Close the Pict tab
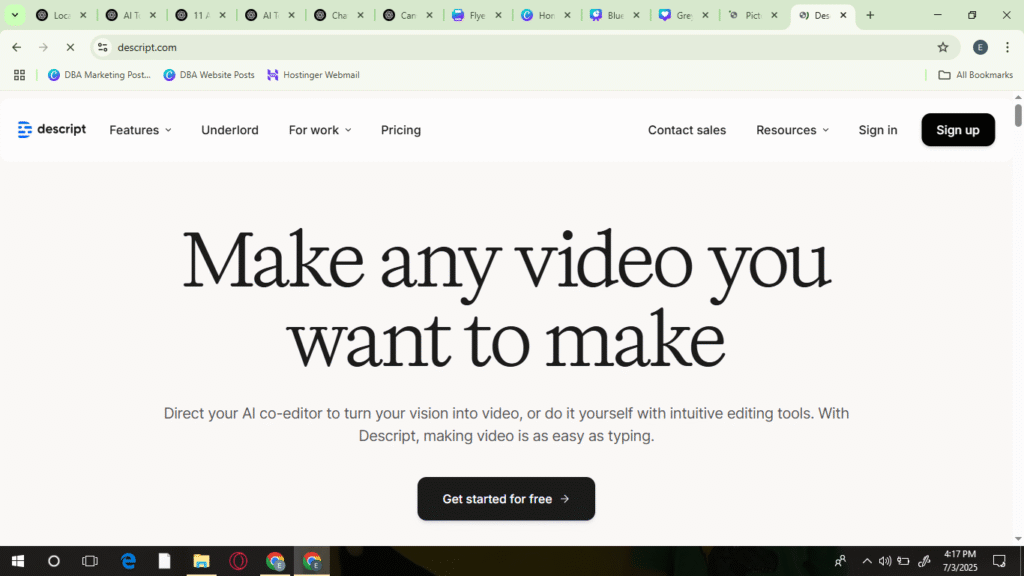The height and width of the screenshot is (576, 1024). [774, 15]
